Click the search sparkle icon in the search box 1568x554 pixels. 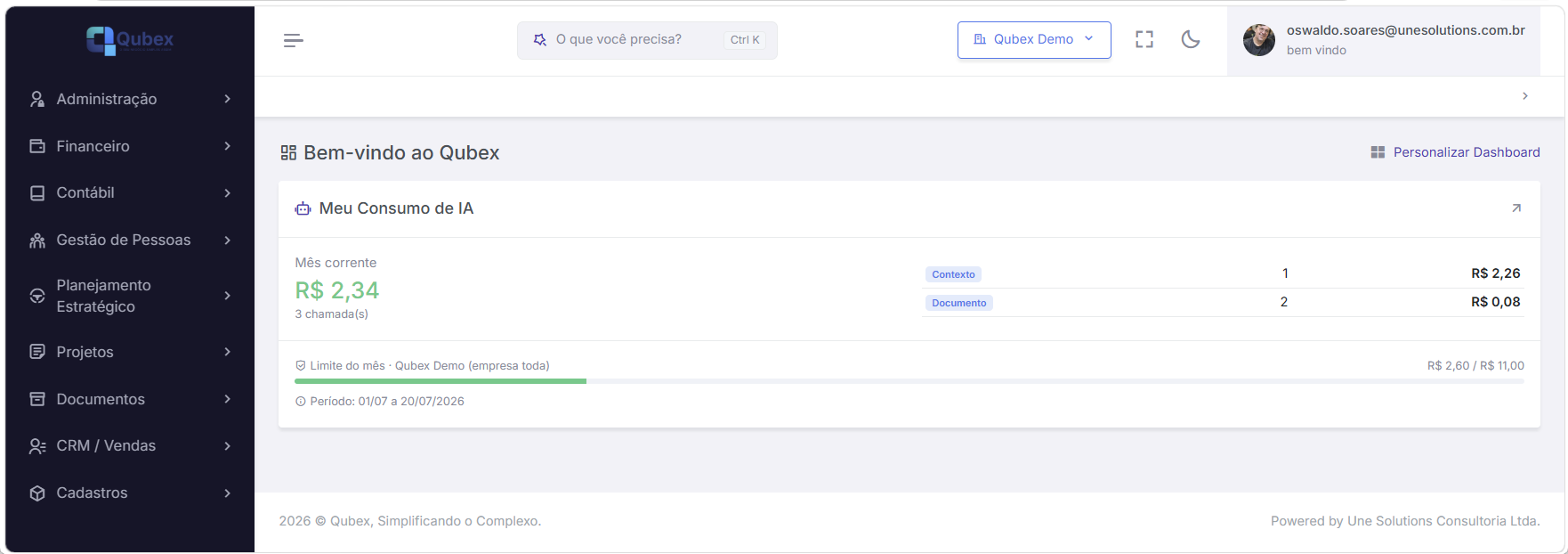[x=539, y=40]
